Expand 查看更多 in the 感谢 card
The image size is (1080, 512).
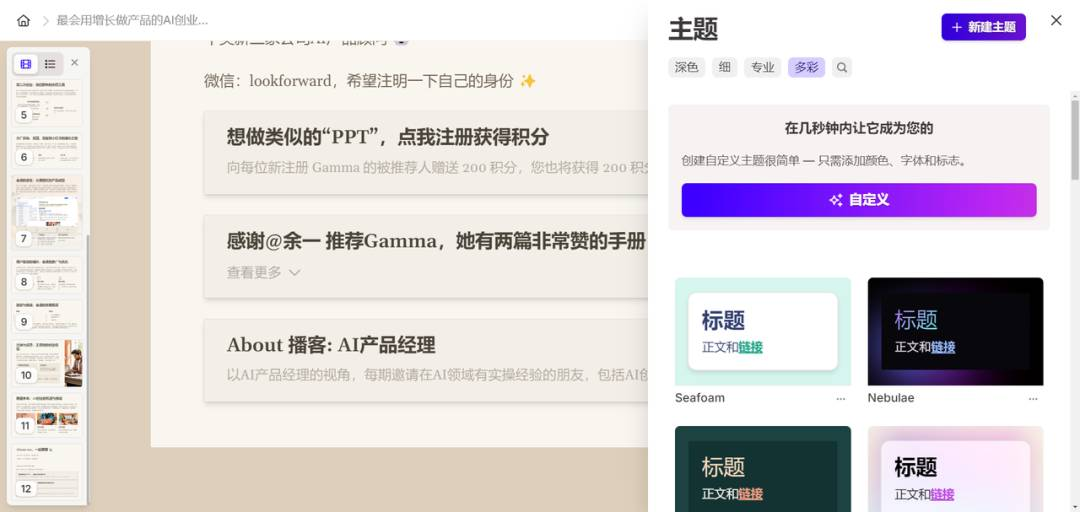coord(263,273)
